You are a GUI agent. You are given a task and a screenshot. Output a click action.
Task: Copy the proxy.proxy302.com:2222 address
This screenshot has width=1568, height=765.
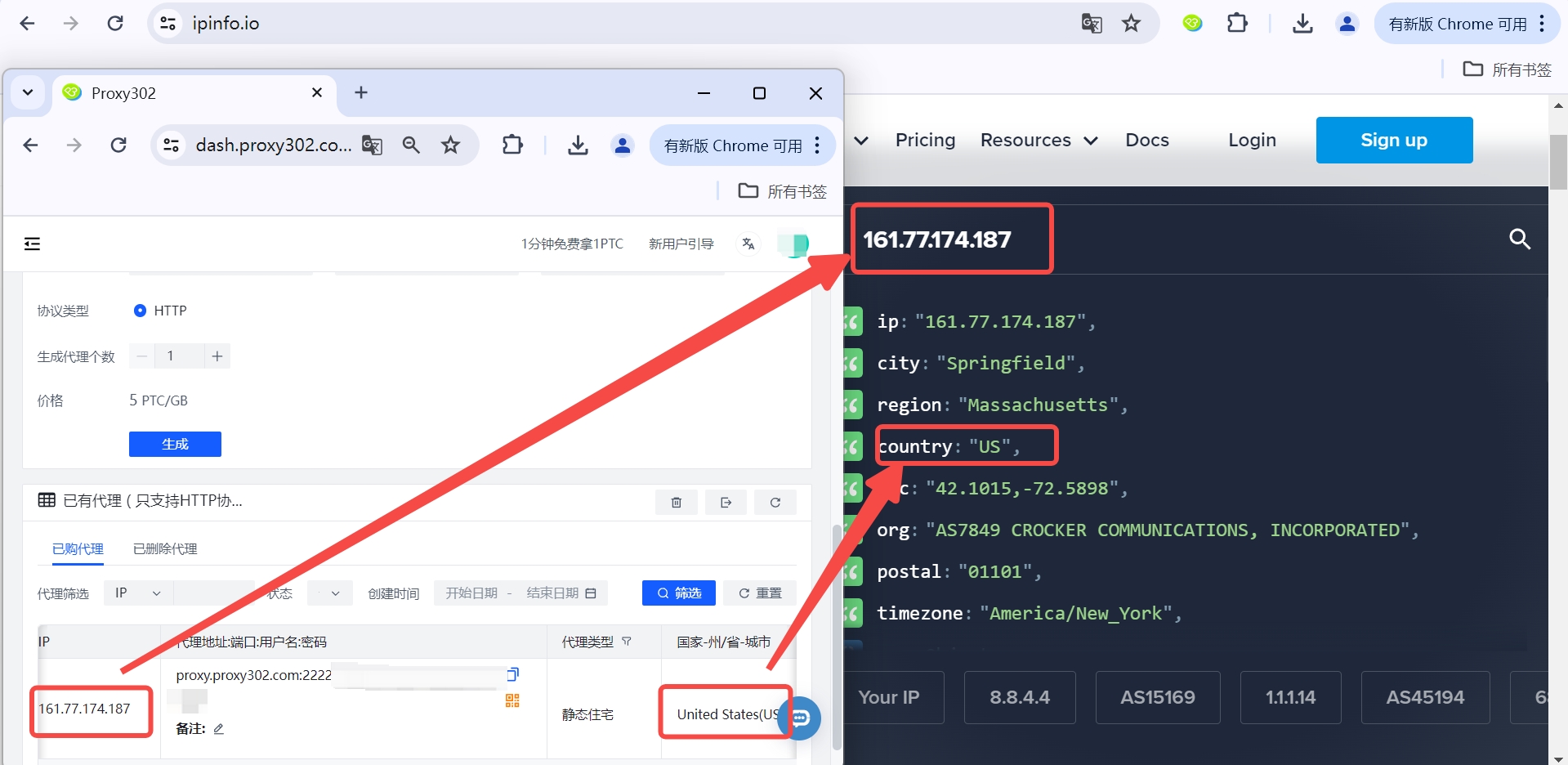(512, 674)
